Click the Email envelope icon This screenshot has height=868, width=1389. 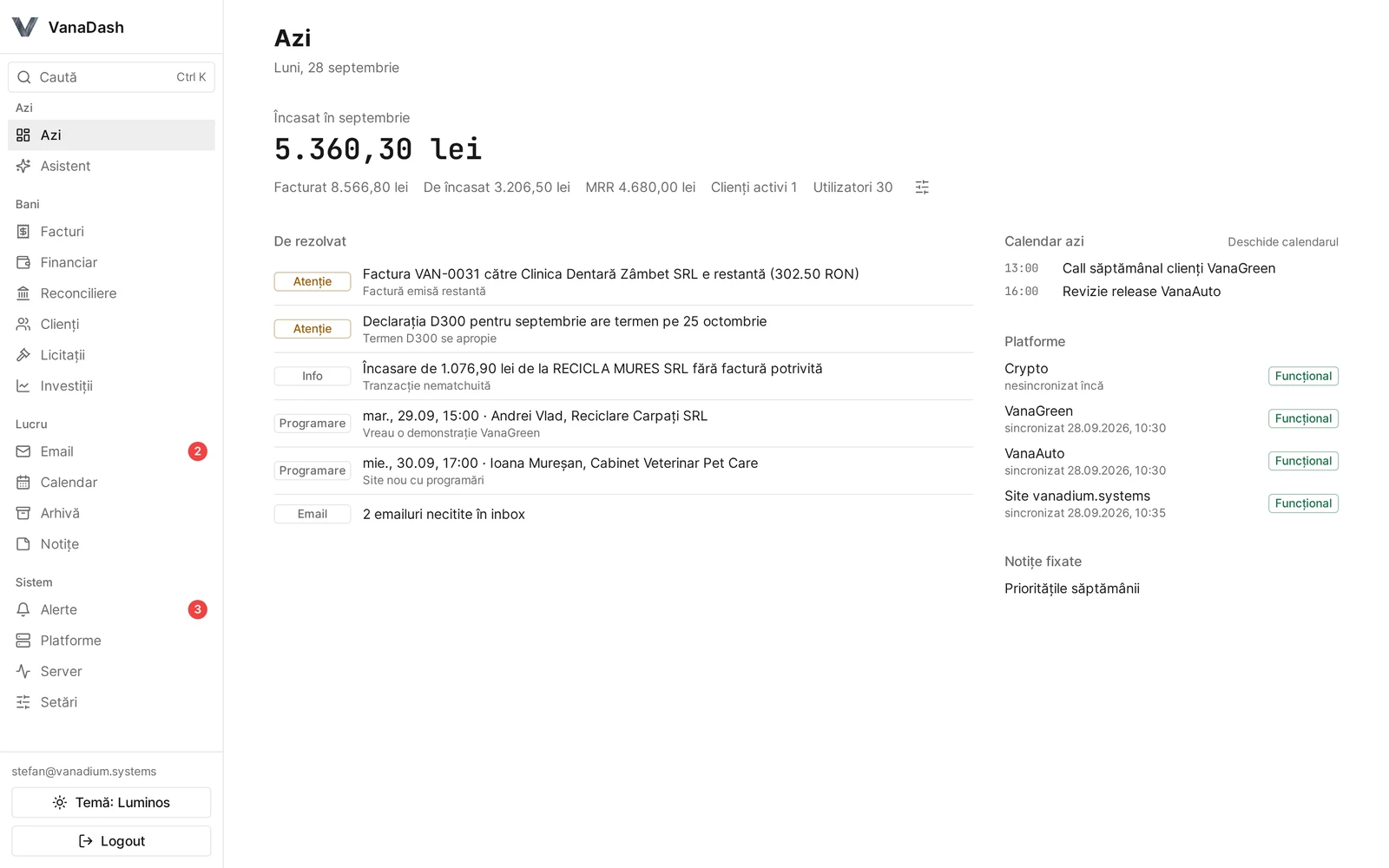(x=23, y=451)
